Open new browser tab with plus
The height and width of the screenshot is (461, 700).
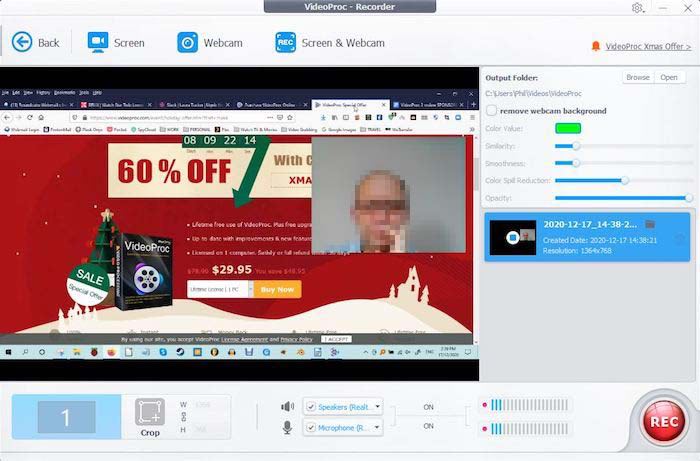pos(474,104)
